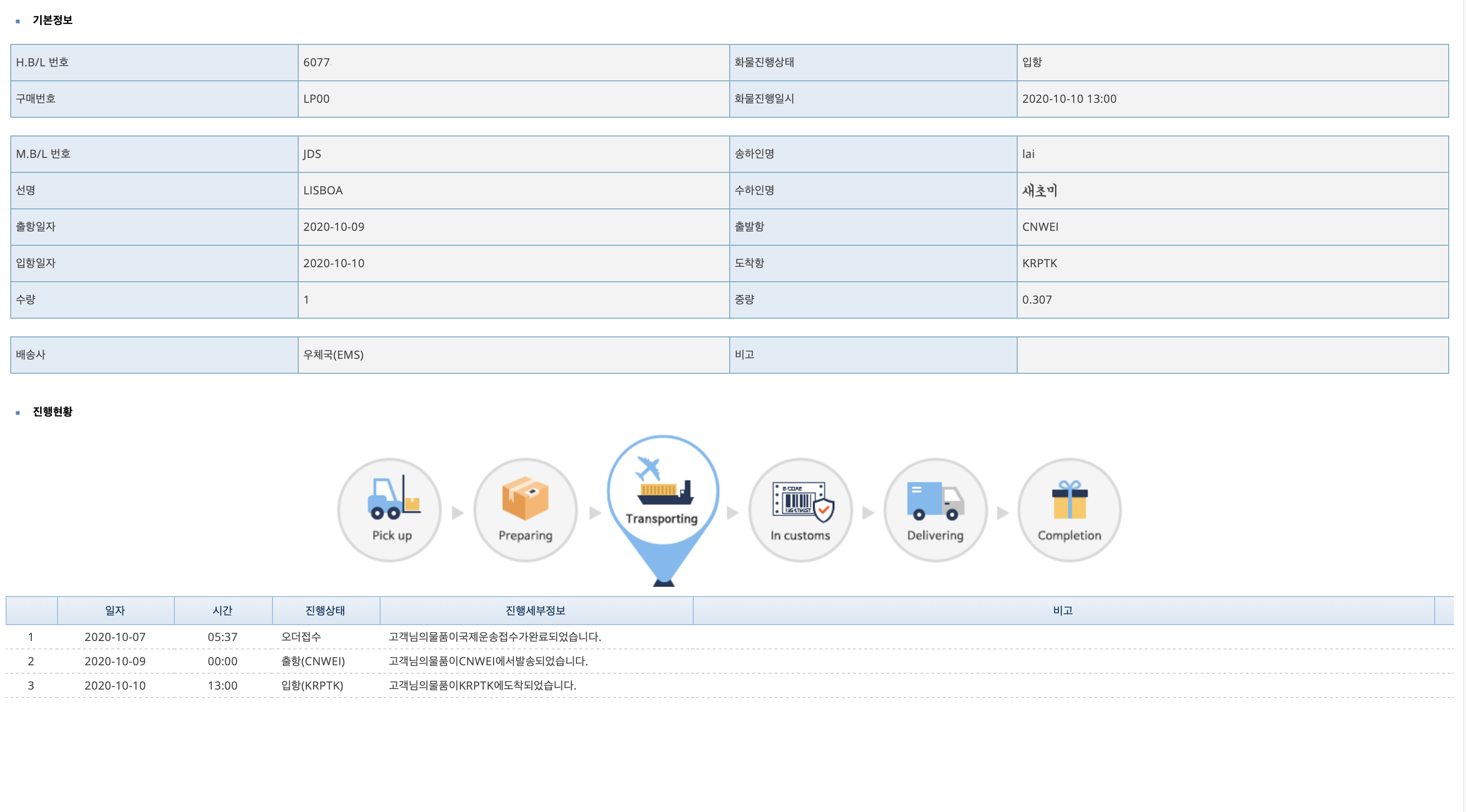Image resolution: width=1466 pixels, height=812 pixels.
Task: Click the date 2020-10-07 in row 1
Action: point(115,637)
